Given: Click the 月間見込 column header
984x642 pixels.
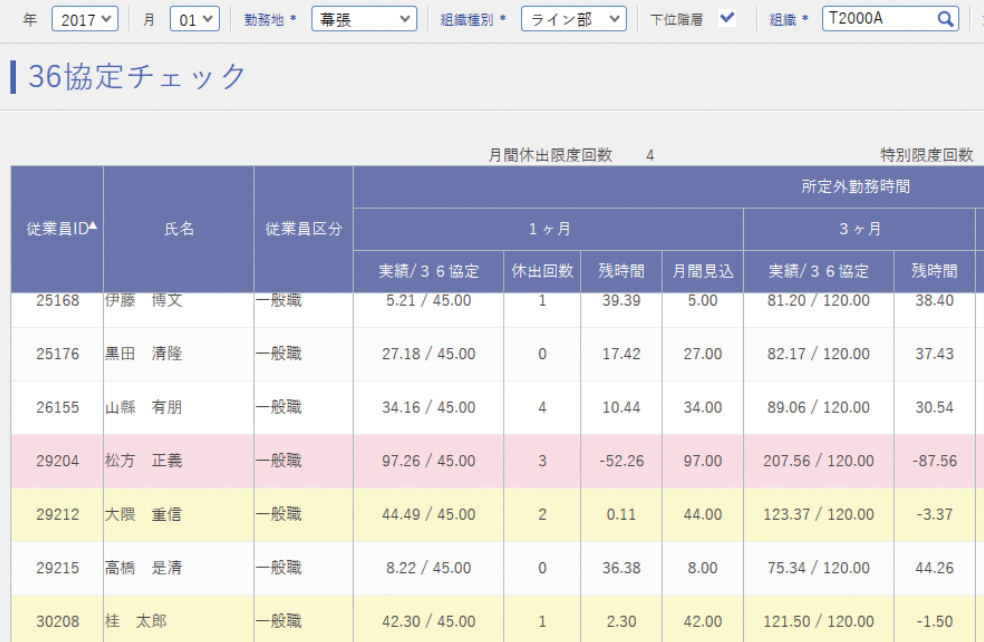Looking at the screenshot, I should [702, 271].
